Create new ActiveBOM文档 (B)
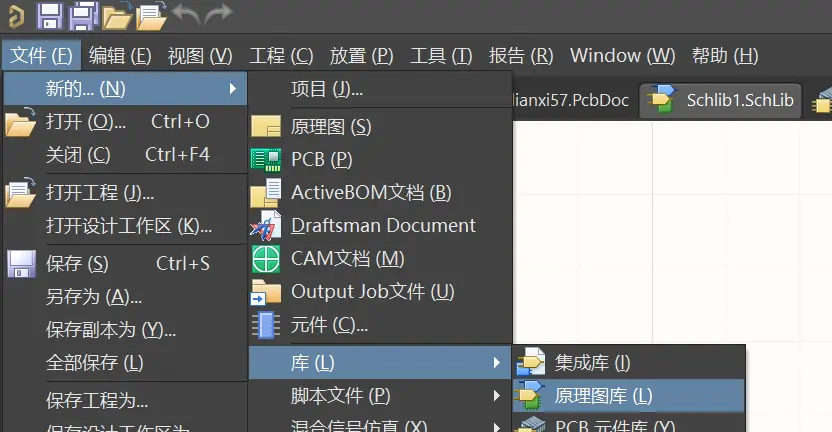 (380, 193)
